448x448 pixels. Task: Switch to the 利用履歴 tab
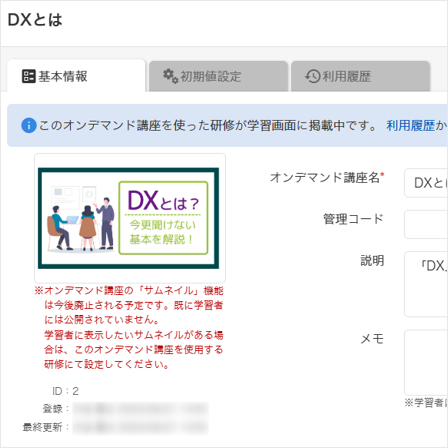point(361,76)
